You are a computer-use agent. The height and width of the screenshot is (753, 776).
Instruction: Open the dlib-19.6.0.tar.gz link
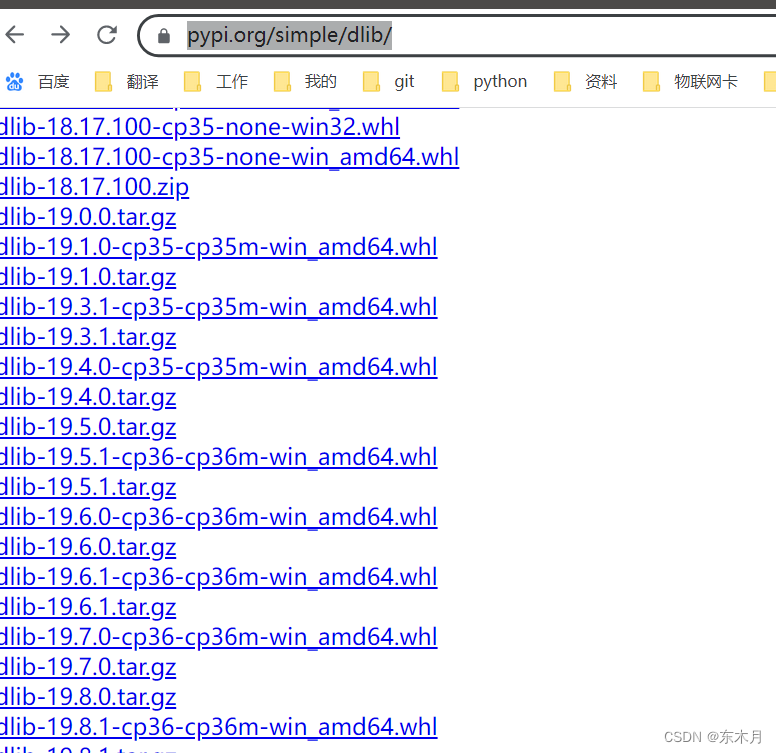point(88,548)
